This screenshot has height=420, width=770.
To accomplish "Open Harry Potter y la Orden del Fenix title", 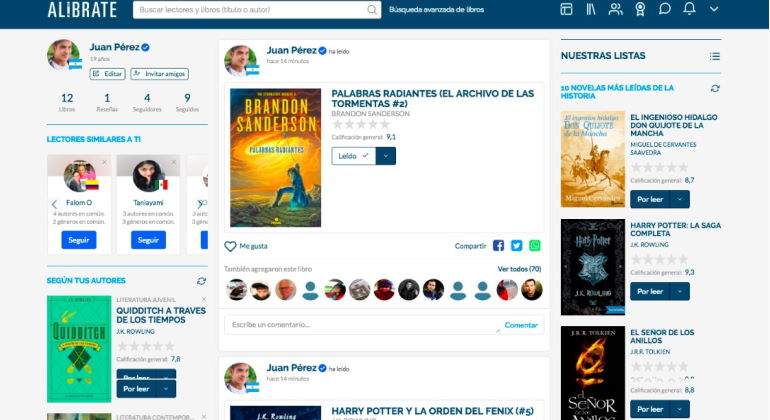I will click(432, 411).
